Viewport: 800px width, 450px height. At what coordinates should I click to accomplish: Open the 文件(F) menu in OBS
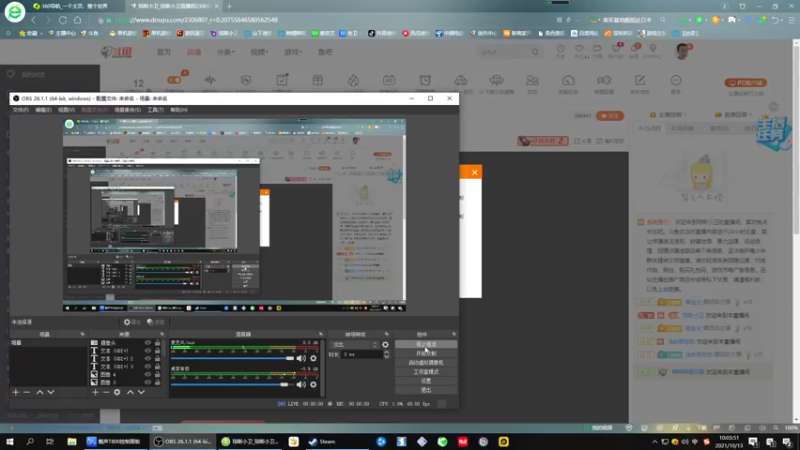[x=20, y=110]
